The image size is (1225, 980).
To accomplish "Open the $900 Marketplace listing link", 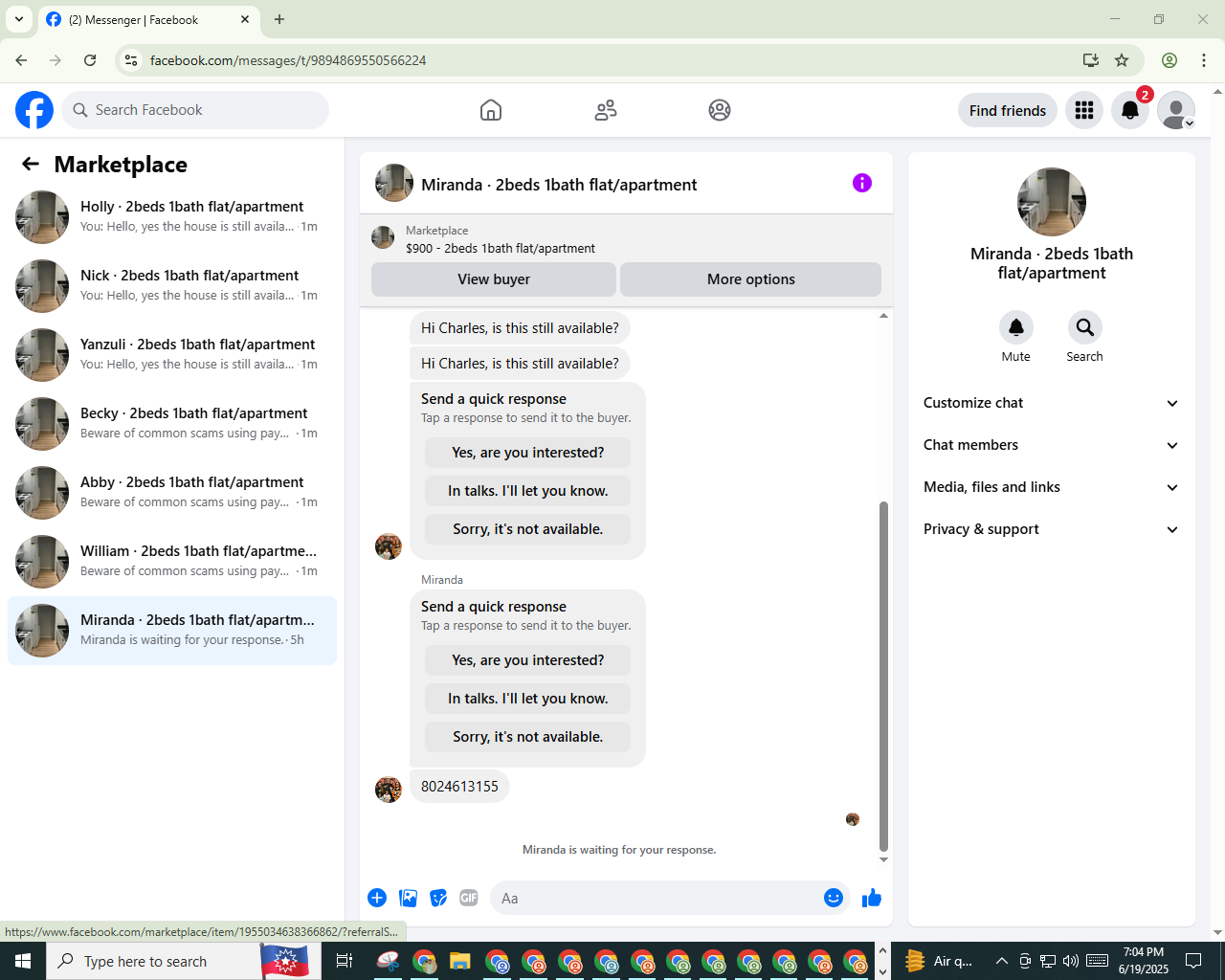I will (x=501, y=248).
